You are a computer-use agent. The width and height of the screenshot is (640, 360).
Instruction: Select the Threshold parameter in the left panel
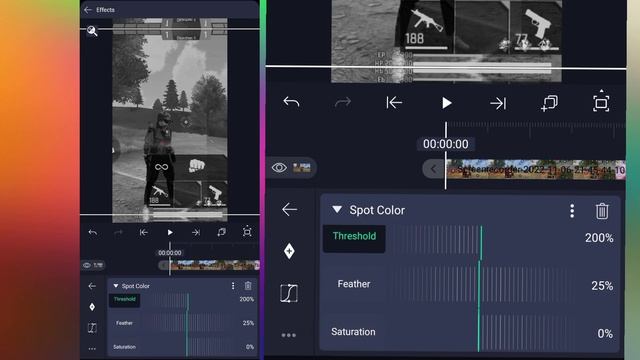pyautogui.click(x=124, y=300)
